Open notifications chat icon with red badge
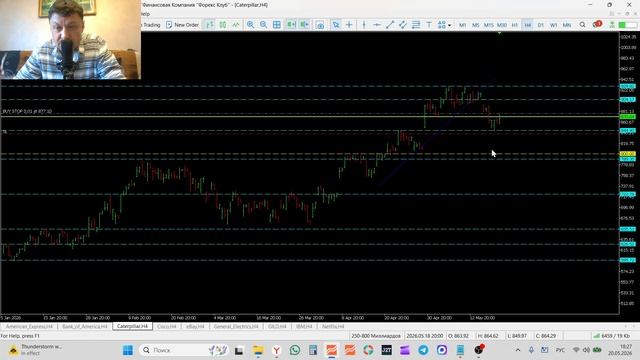This screenshot has height=360, width=640. pos(597,24)
